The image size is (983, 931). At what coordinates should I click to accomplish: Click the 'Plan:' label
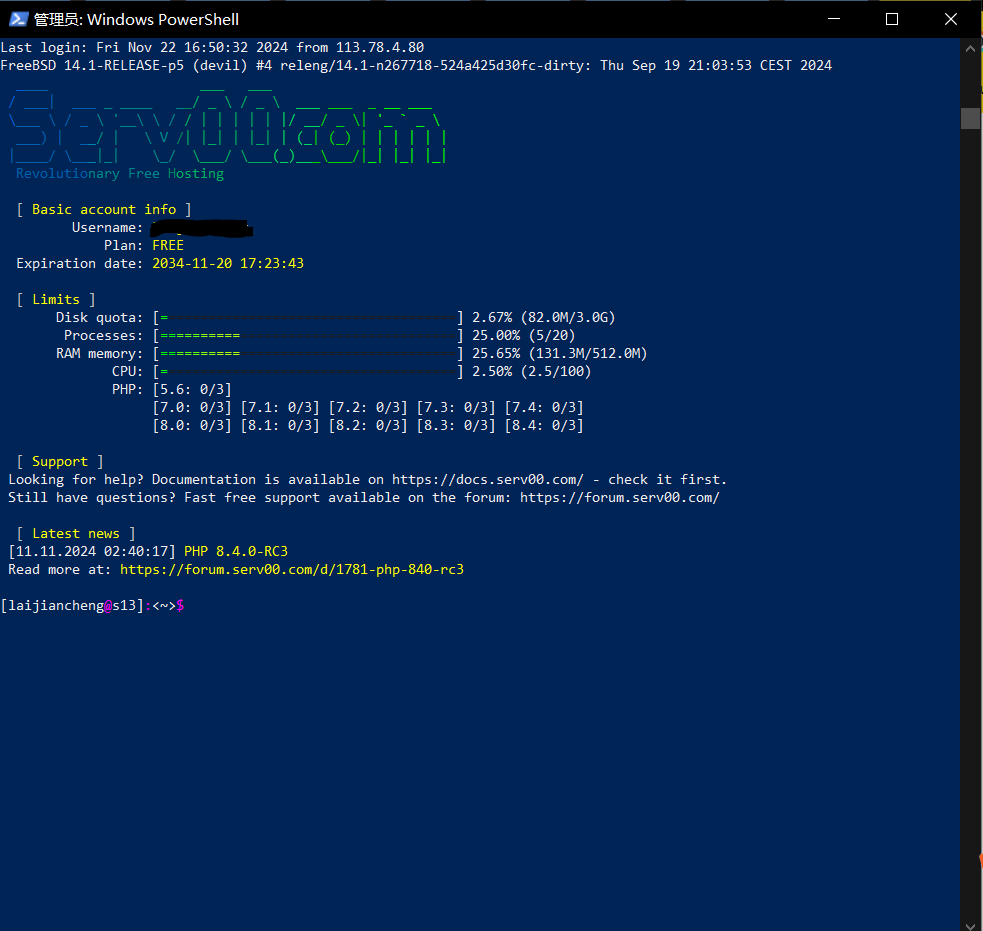pyautogui.click(x=124, y=246)
